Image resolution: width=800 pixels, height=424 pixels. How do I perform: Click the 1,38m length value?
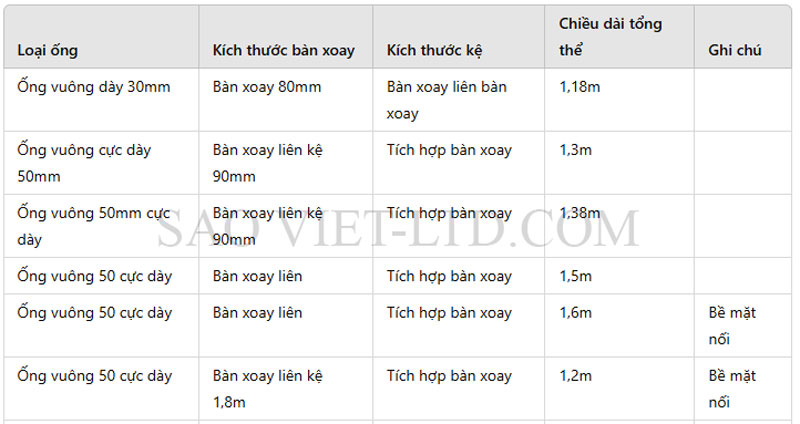(x=581, y=213)
